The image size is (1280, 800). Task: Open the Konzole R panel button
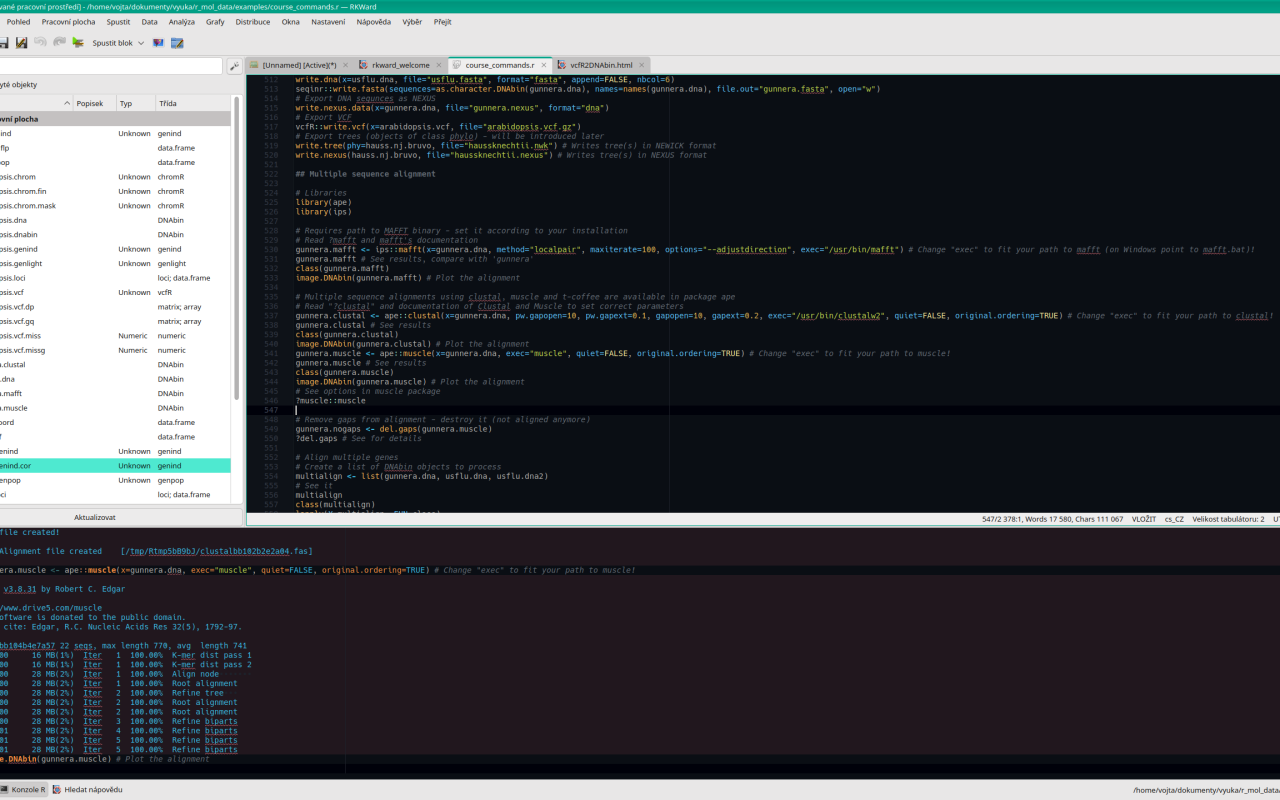pos(23,790)
